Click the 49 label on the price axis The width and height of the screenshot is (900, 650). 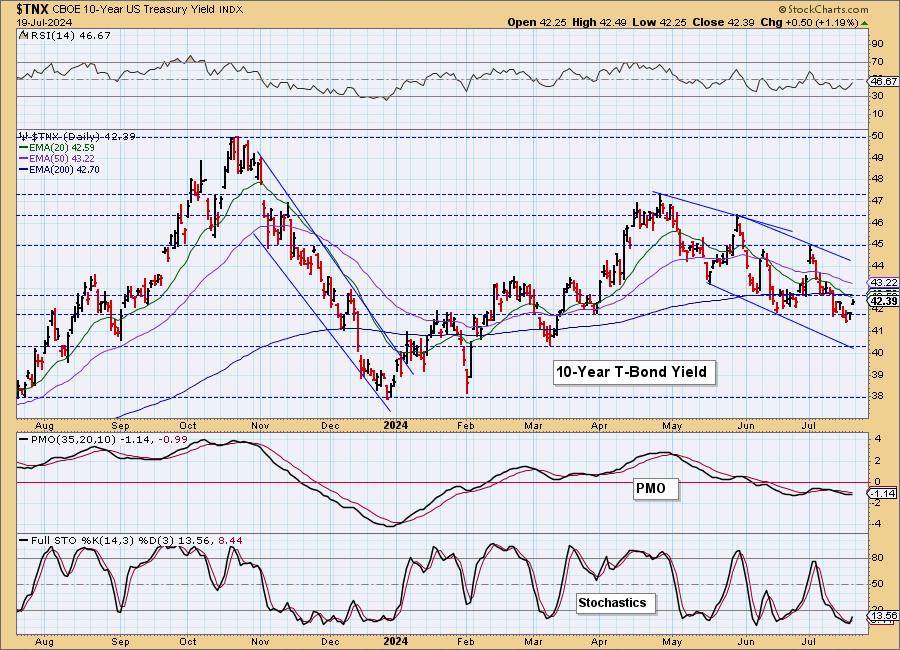877,157
